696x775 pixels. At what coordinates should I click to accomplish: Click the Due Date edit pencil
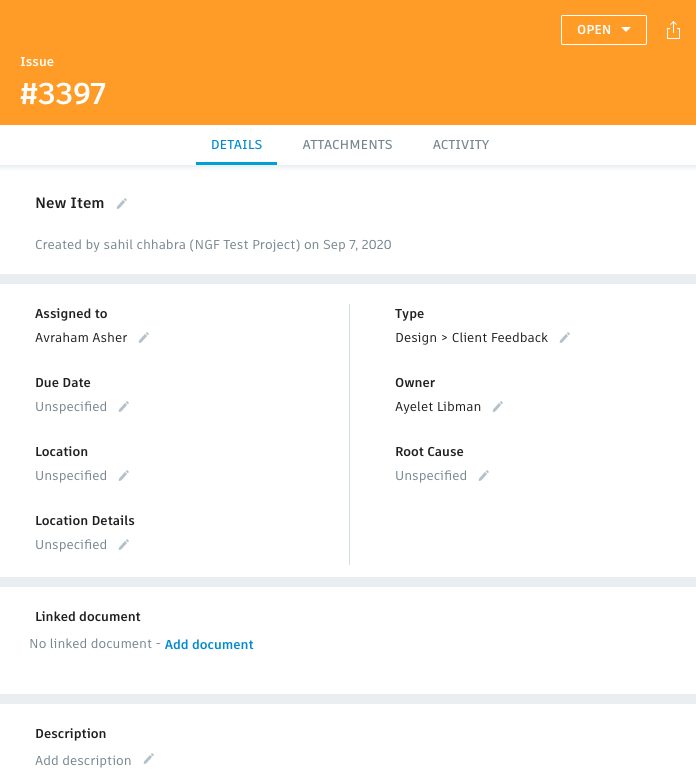click(124, 407)
